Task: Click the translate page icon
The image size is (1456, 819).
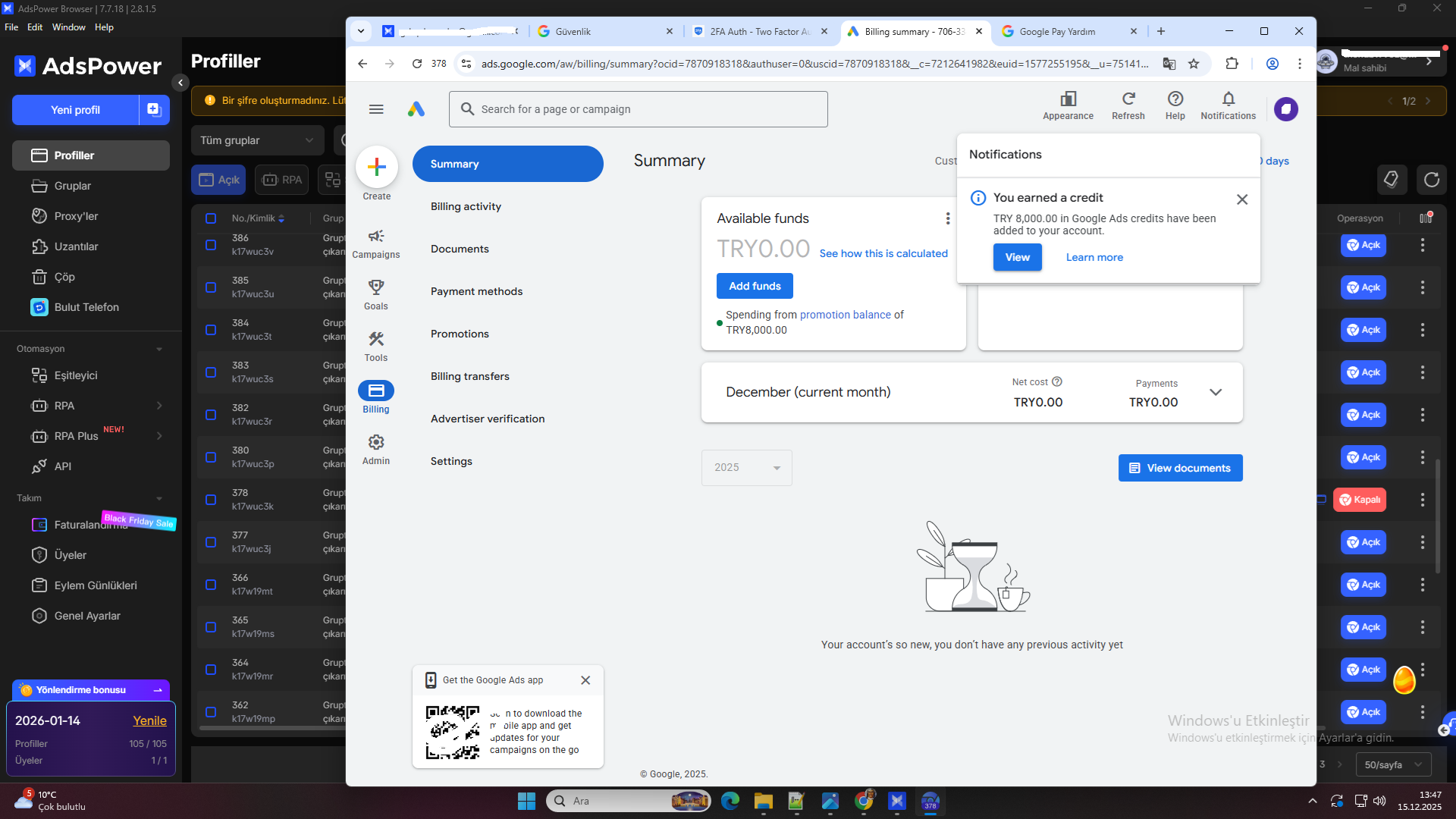Action: pyautogui.click(x=1169, y=64)
